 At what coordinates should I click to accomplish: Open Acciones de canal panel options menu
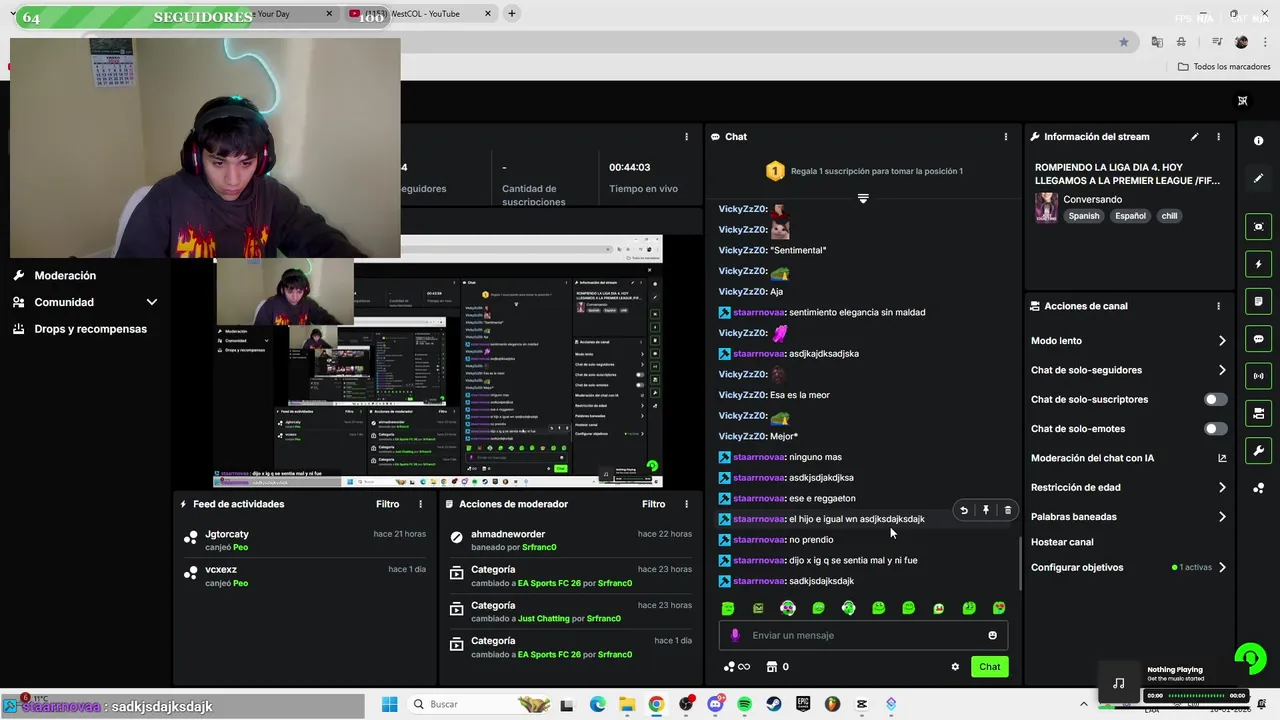tap(1218, 306)
